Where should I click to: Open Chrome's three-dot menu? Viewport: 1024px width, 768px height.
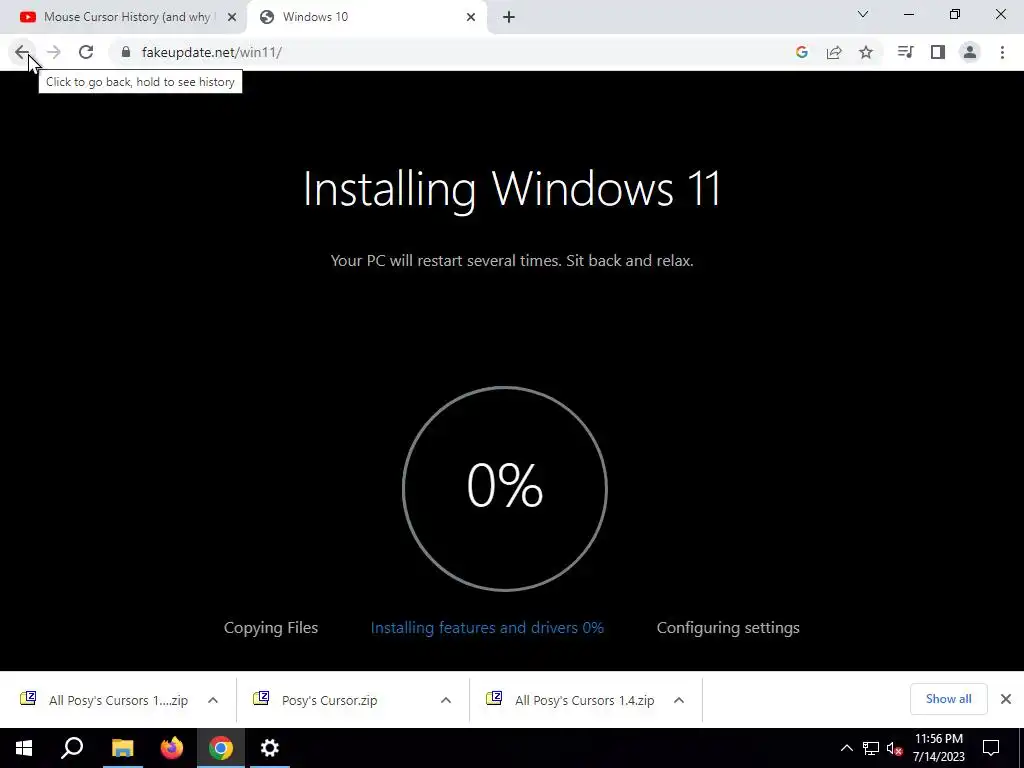coord(1002,52)
